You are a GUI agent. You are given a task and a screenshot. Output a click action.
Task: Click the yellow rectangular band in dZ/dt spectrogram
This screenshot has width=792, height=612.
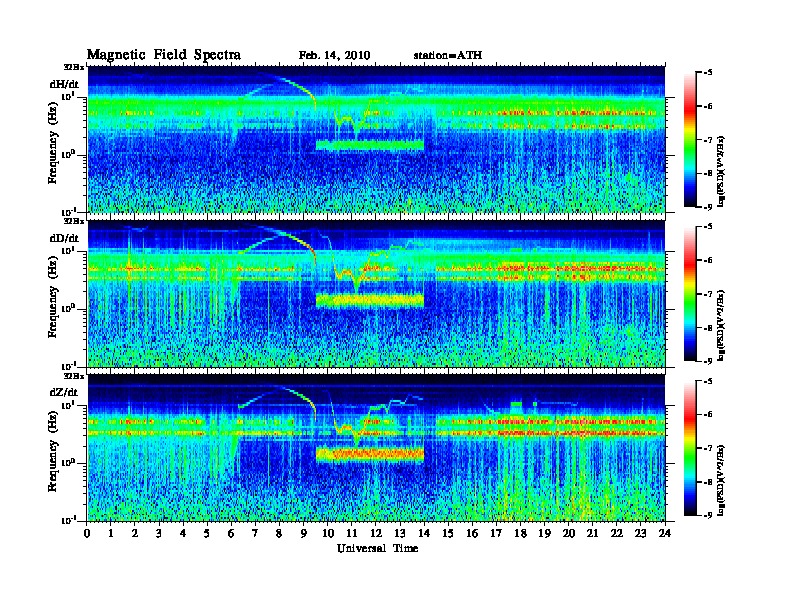[370, 454]
